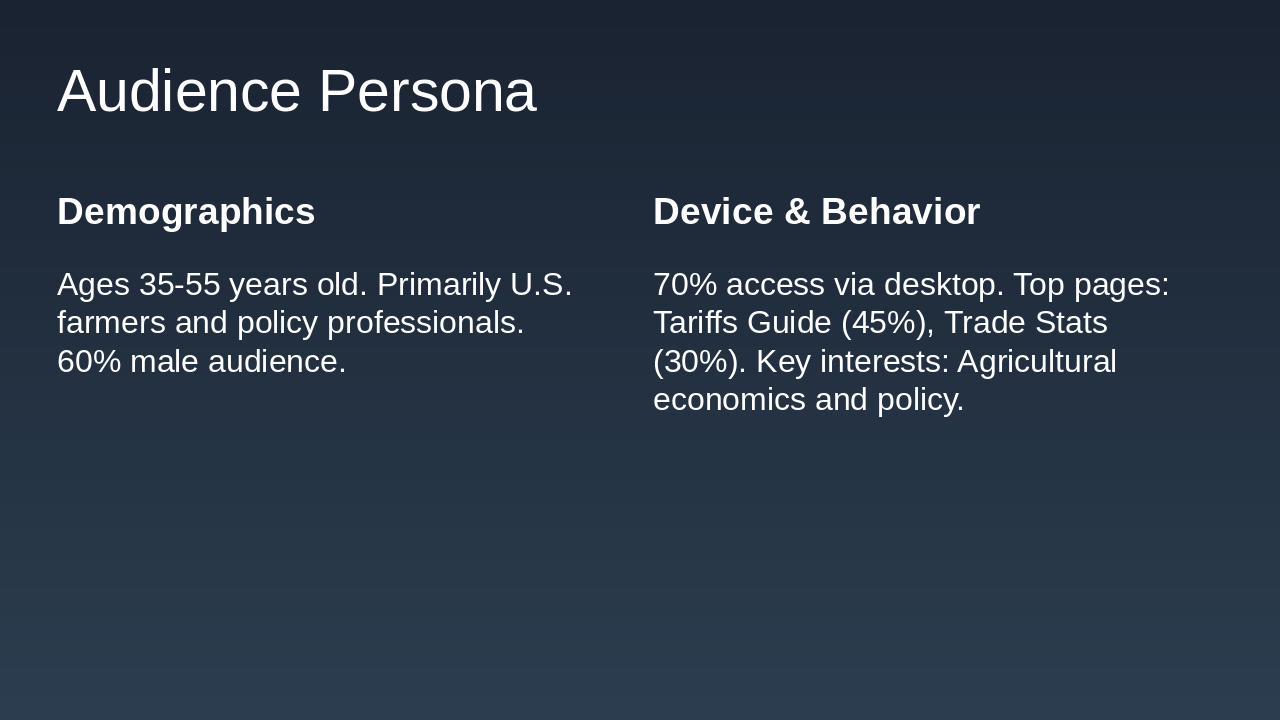Click the 'Device & Behavior' heading
The width and height of the screenshot is (1280, 720).
coord(816,212)
